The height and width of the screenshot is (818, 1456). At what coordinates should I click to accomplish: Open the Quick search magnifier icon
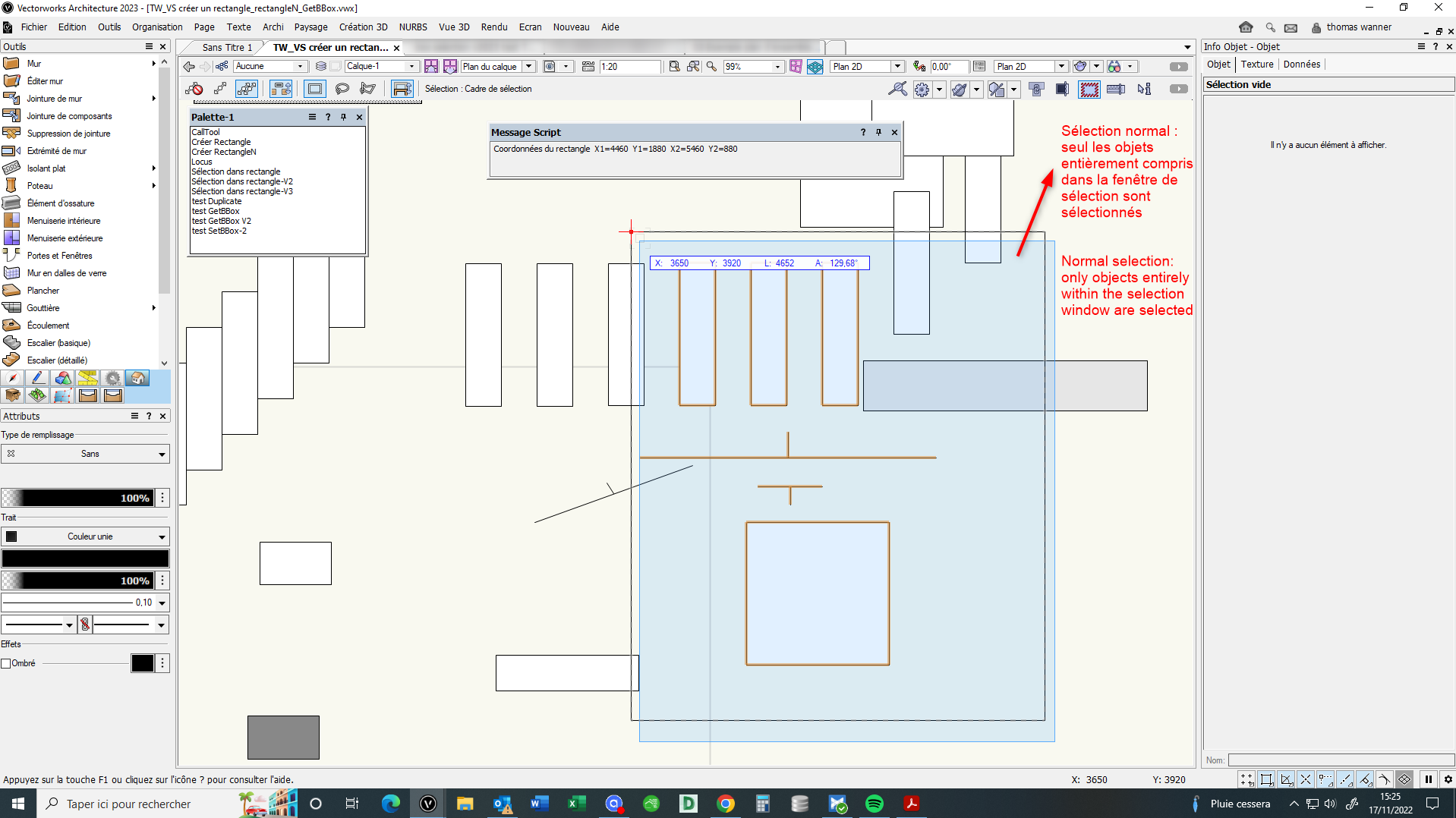(1270, 27)
